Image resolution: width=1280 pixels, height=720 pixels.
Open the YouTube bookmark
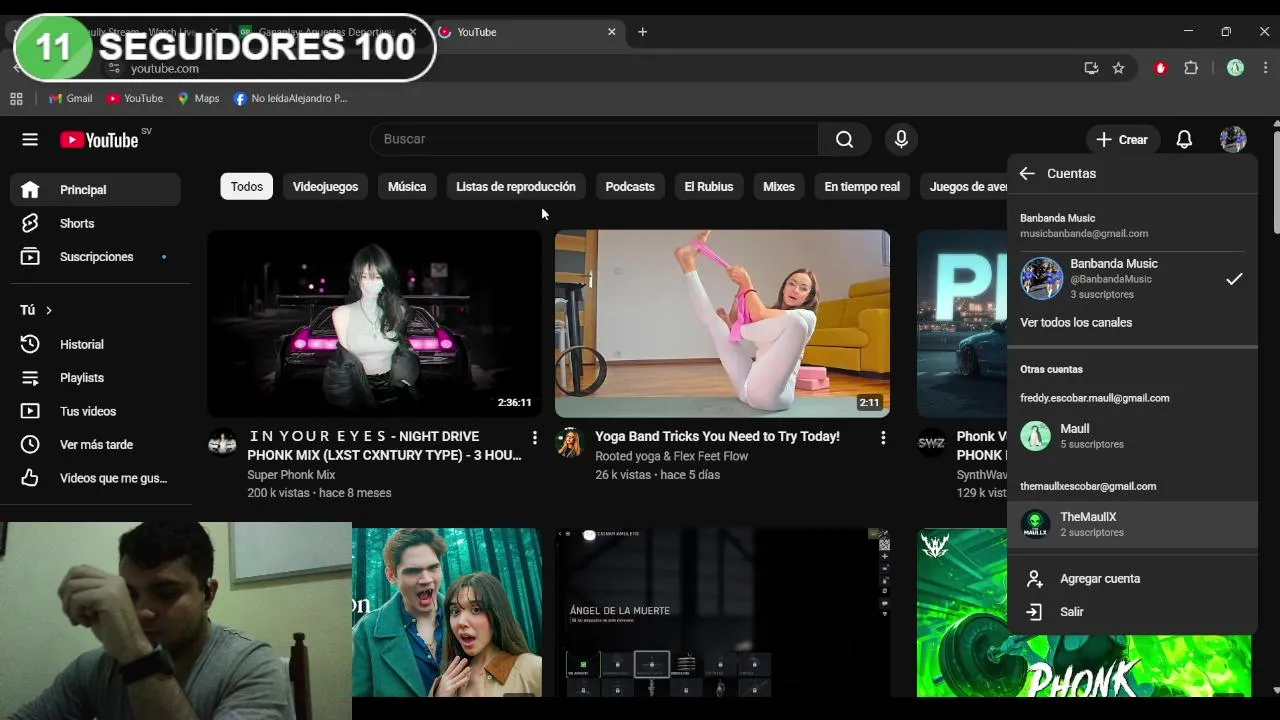pos(135,98)
